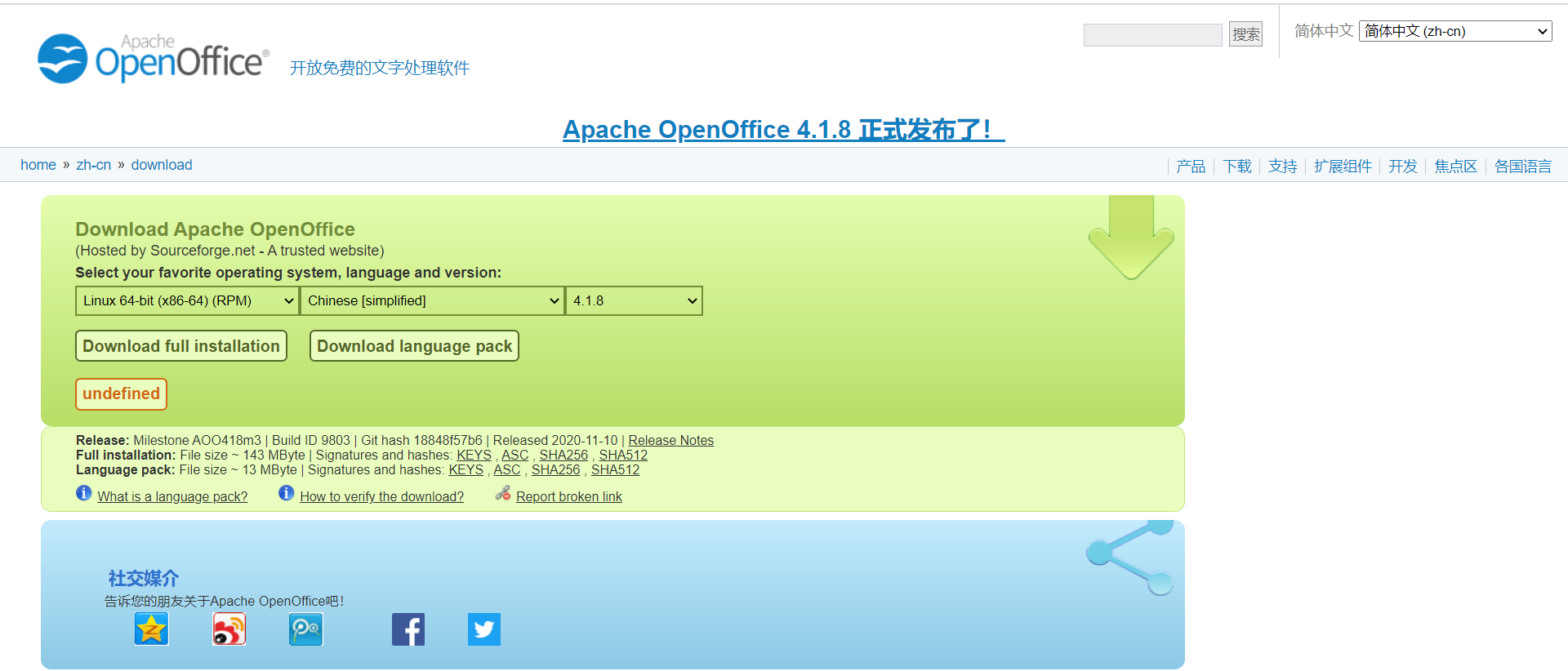
Task: Open SHA512 link in Language pack row
Action: point(615,470)
